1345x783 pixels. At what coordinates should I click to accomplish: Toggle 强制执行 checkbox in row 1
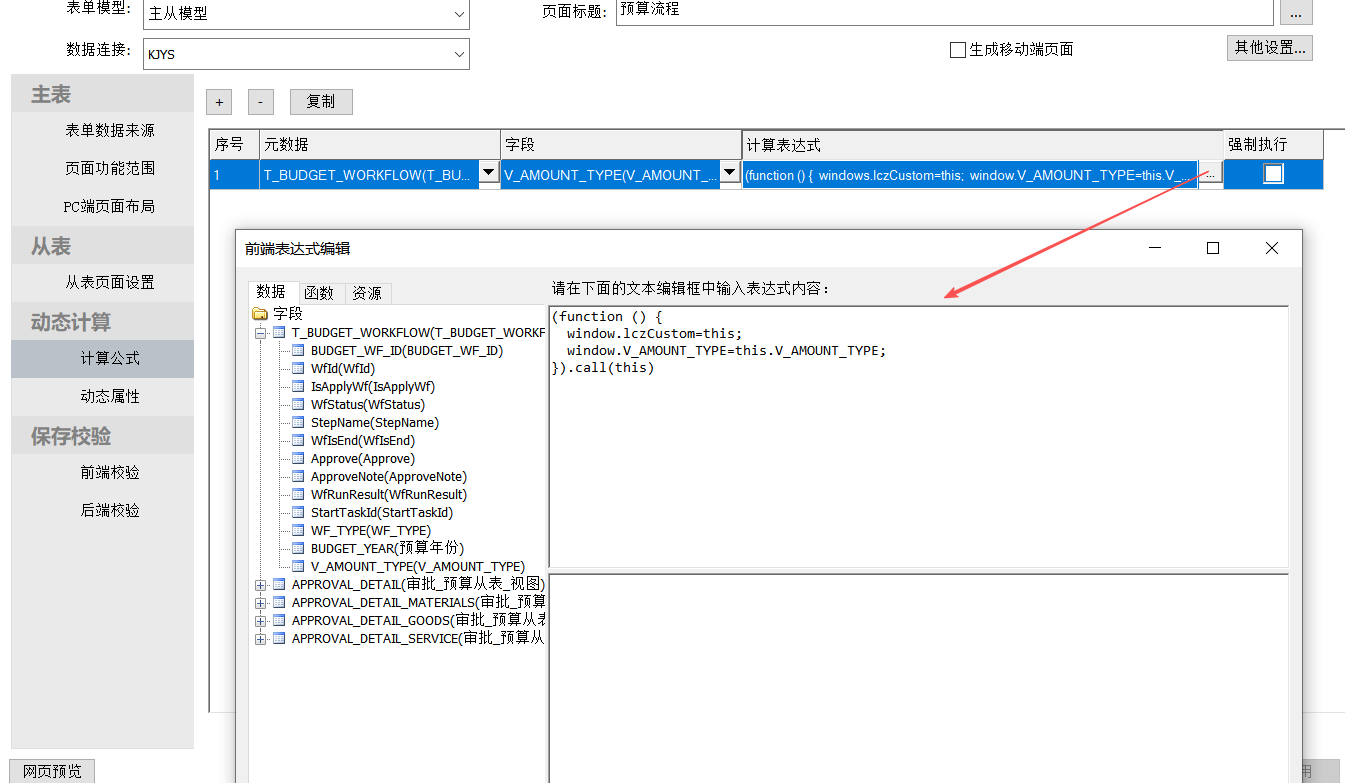(x=1273, y=174)
